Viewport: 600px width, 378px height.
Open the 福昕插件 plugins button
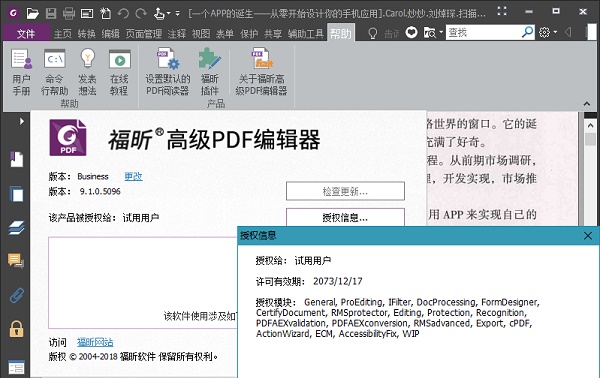(210, 72)
